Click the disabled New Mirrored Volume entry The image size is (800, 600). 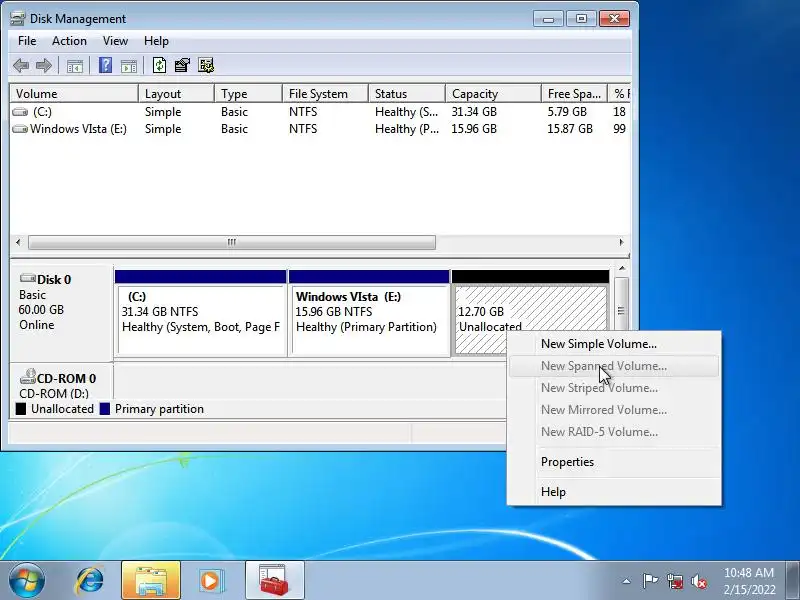coord(614,410)
